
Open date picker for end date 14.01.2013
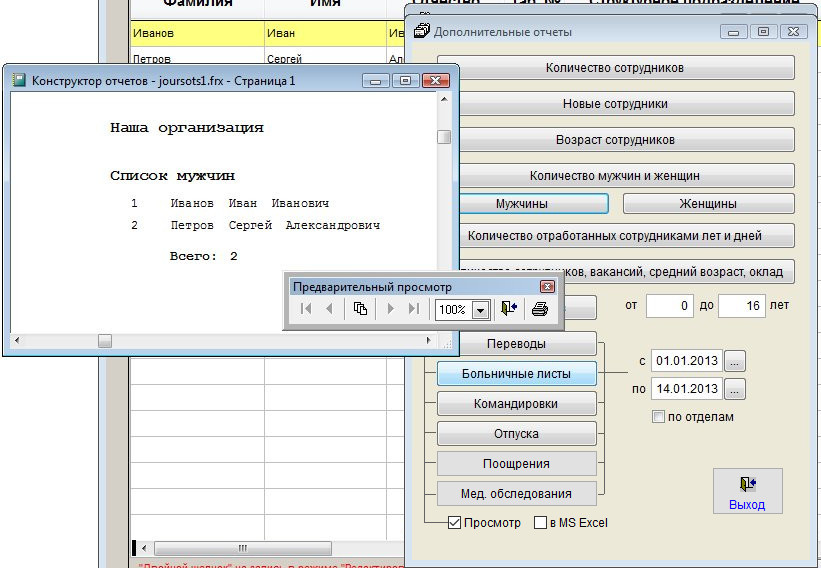click(x=735, y=389)
